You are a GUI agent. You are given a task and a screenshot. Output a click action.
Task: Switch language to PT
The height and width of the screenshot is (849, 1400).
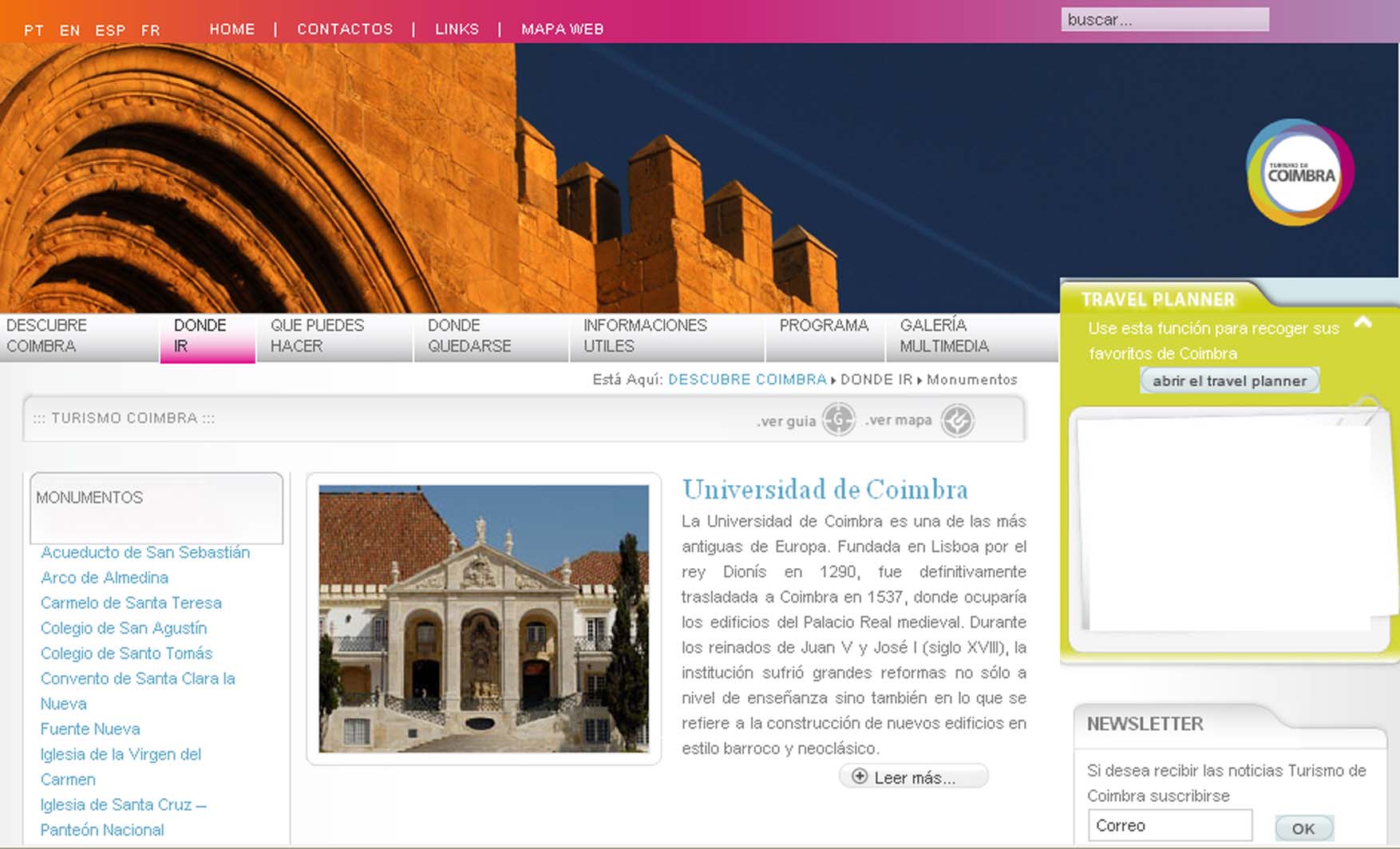pyautogui.click(x=34, y=30)
